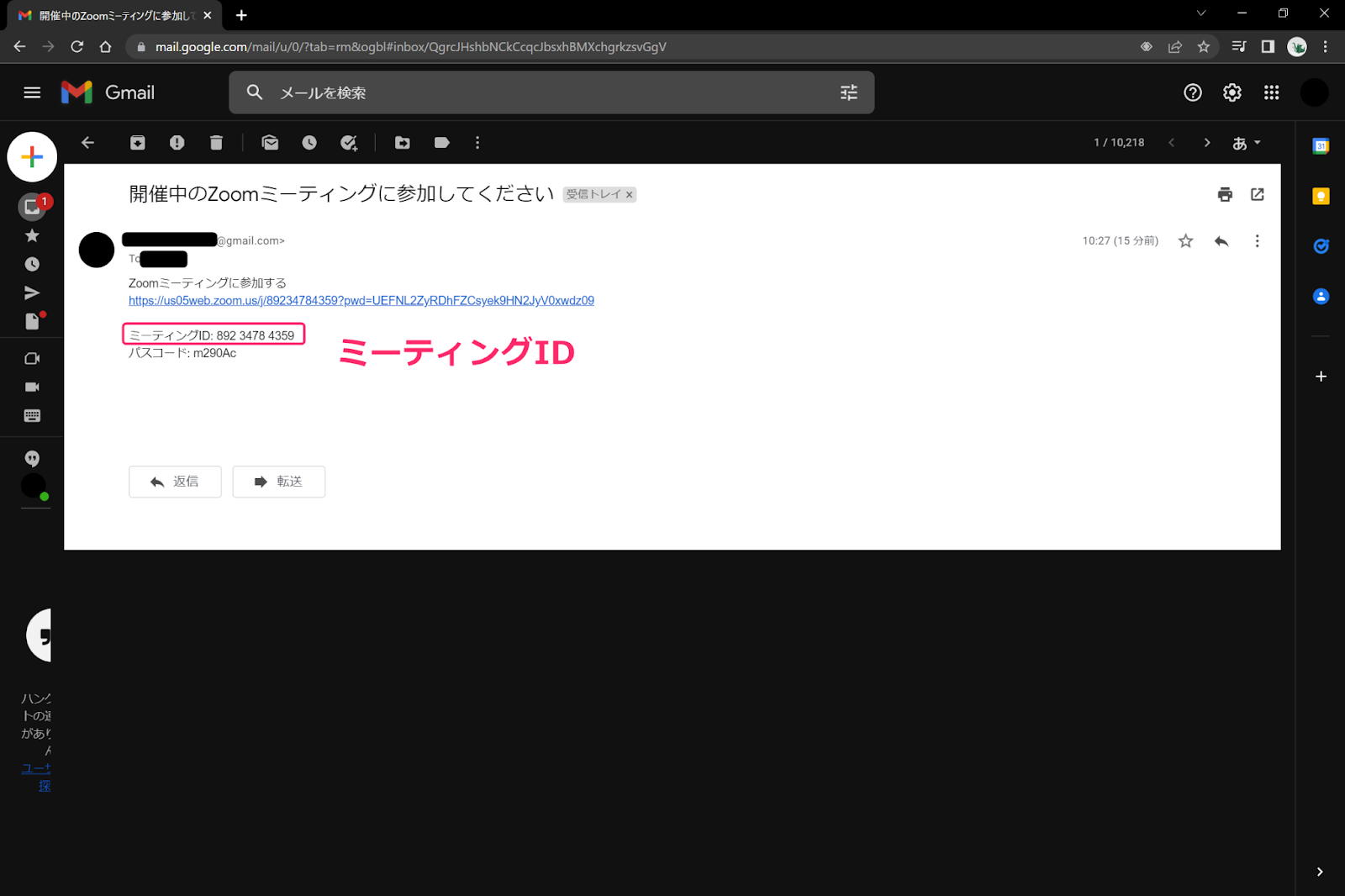Image resolution: width=1345 pixels, height=896 pixels.
Task: Open Google Contacts side panel
Action: 1321,296
